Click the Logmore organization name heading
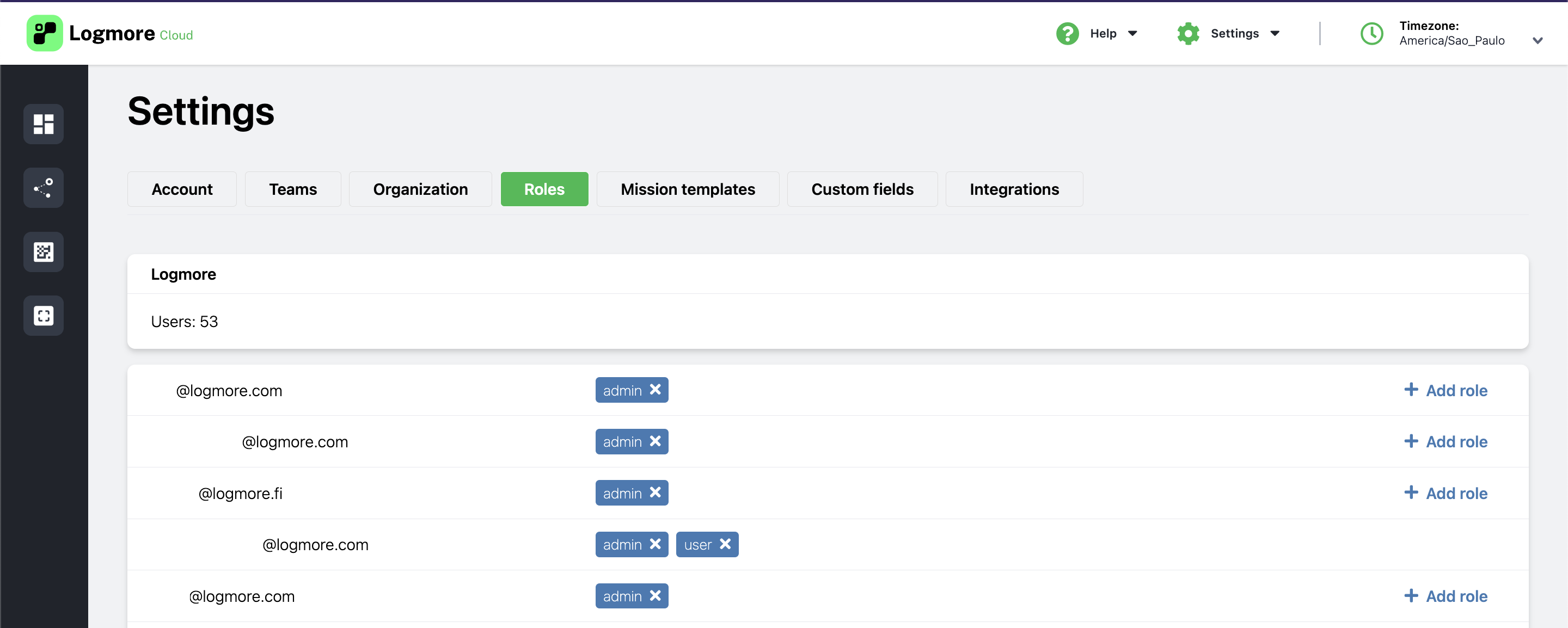1568x628 pixels. click(183, 274)
